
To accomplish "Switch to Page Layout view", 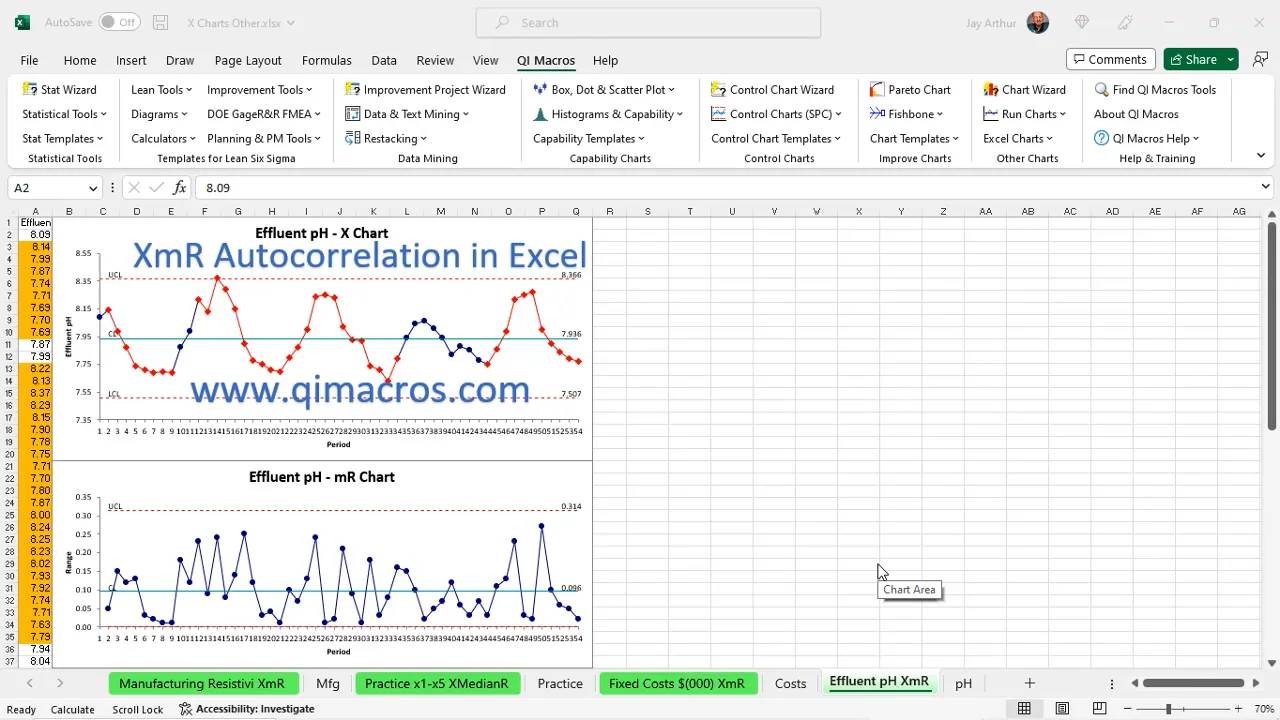I will coord(1062,709).
